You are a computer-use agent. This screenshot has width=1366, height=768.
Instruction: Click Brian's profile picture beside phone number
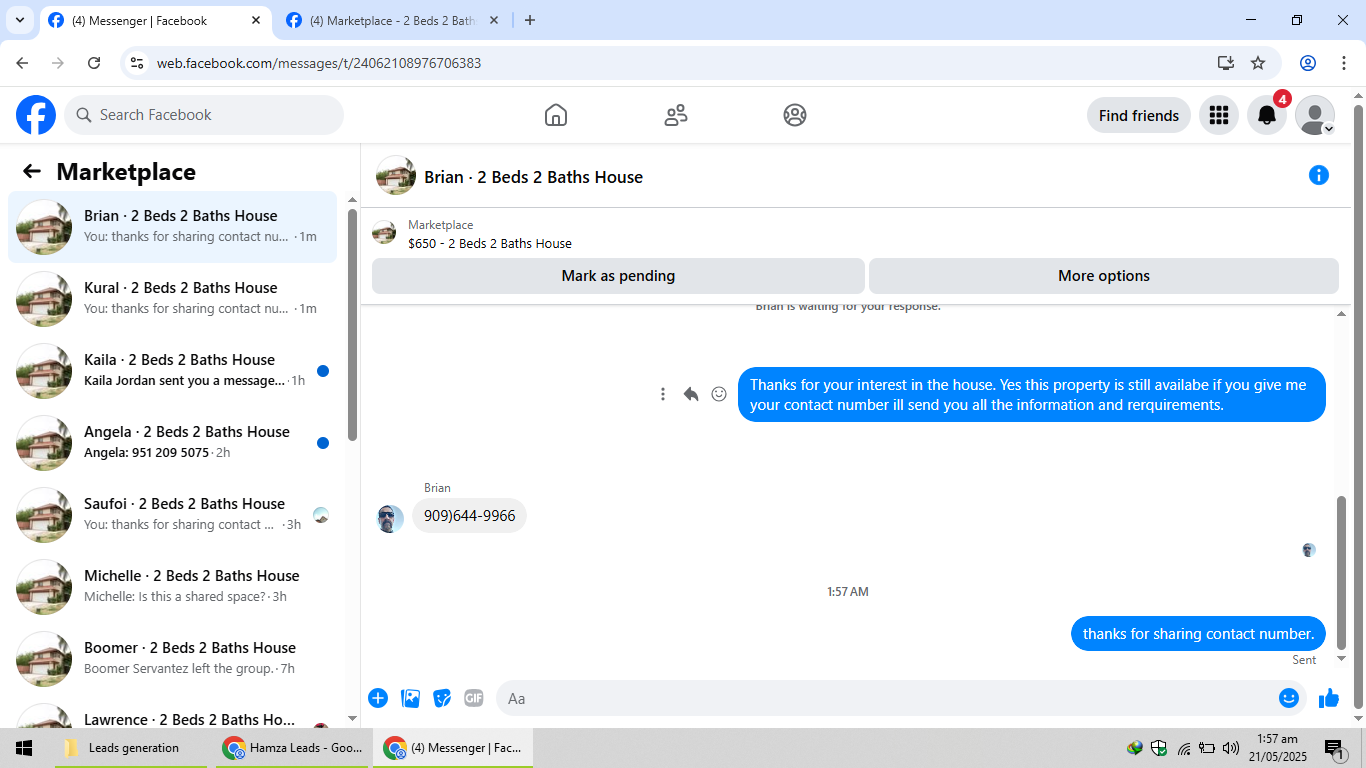(x=390, y=518)
